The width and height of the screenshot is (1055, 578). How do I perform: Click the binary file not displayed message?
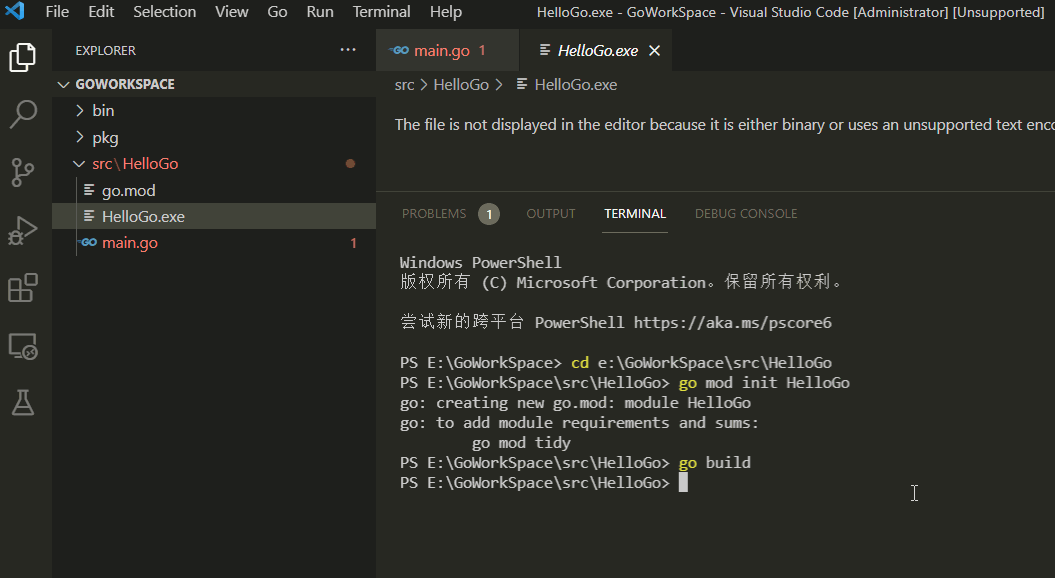(x=725, y=124)
